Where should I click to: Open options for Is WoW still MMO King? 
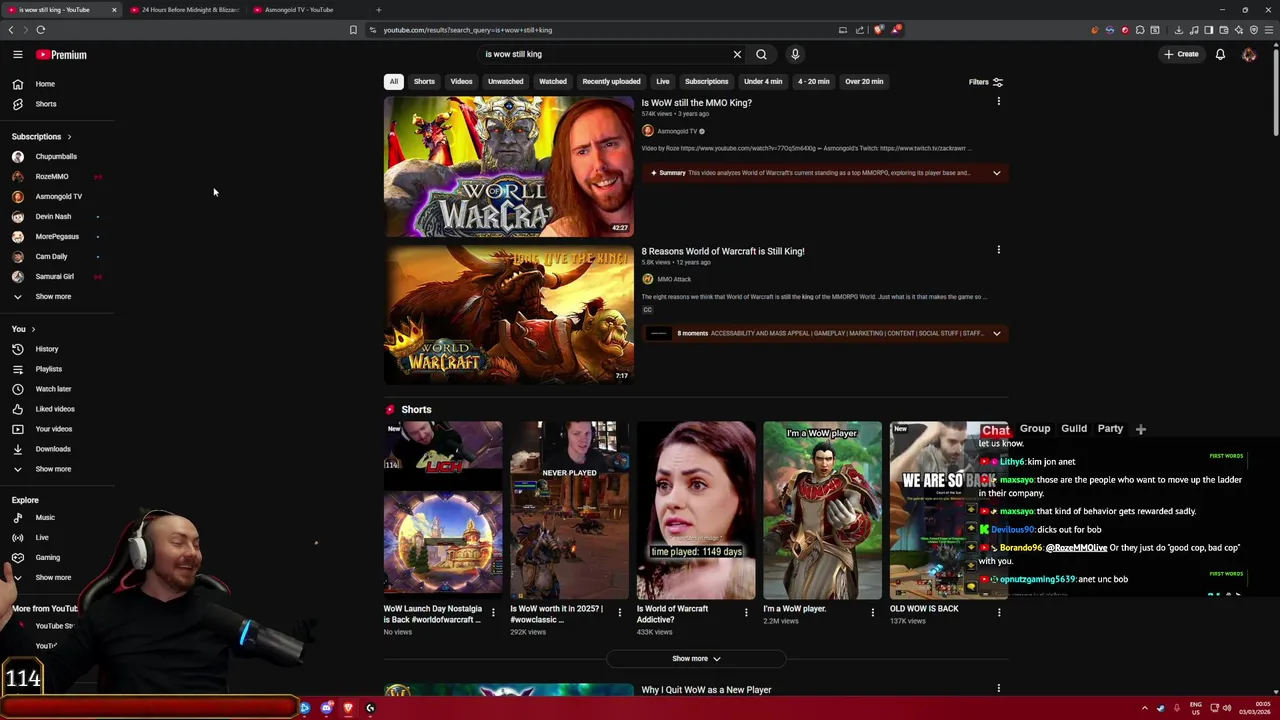point(998,102)
